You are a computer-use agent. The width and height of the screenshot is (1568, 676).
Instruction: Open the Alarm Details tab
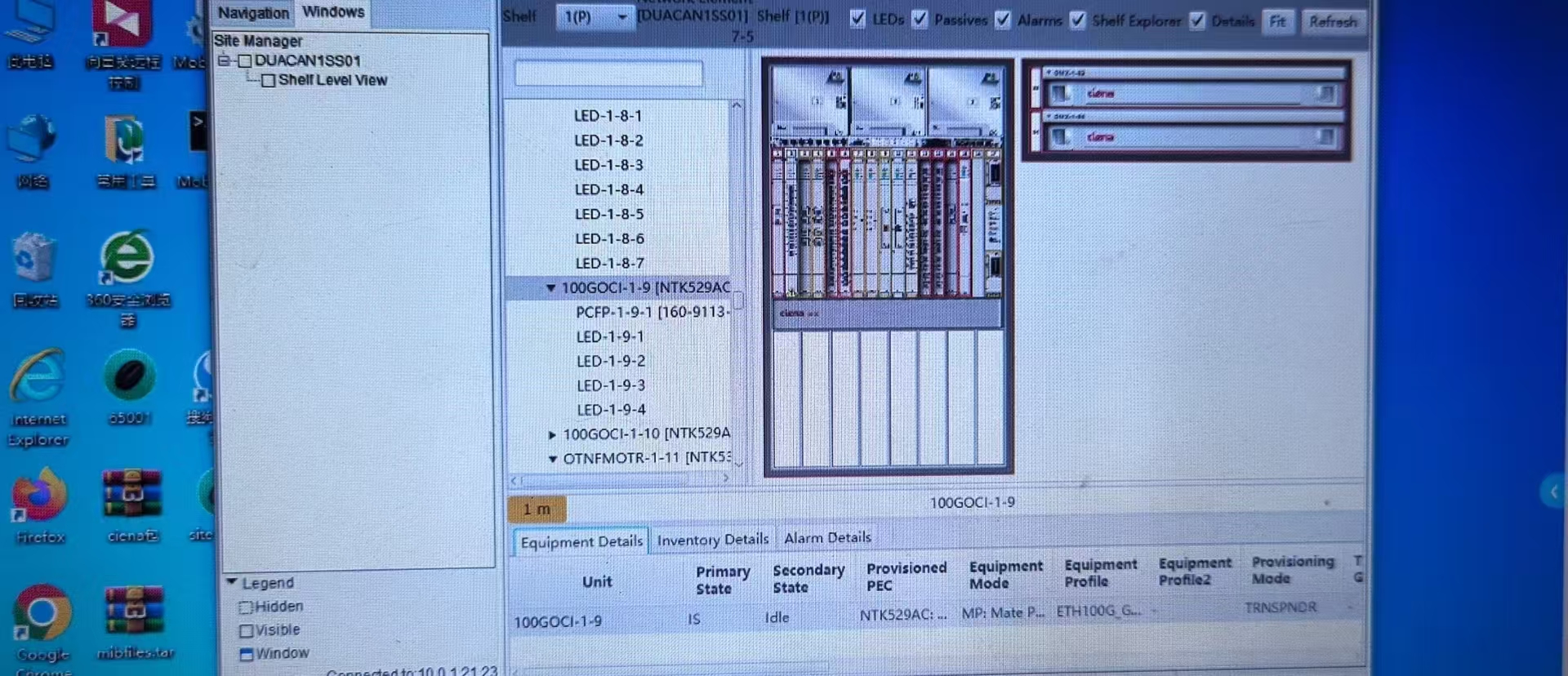pyautogui.click(x=827, y=538)
